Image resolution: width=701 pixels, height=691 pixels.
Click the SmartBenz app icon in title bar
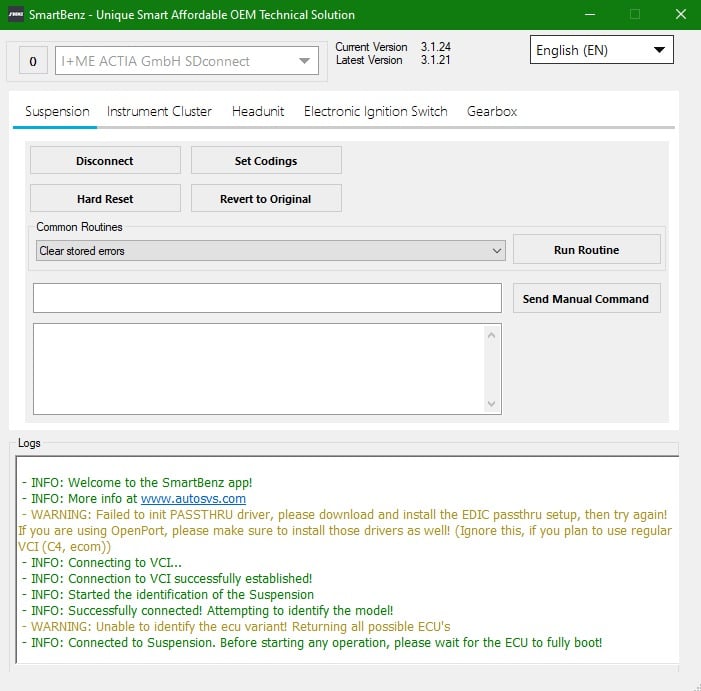click(16, 14)
